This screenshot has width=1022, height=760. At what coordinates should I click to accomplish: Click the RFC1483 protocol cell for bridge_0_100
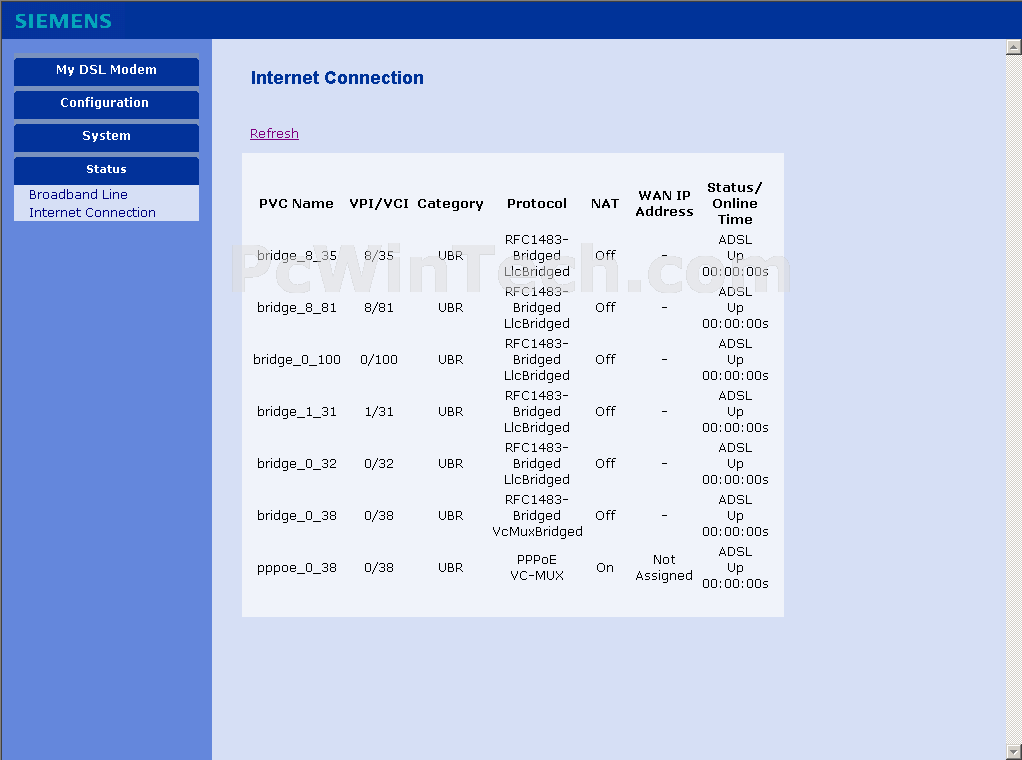click(x=537, y=360)
